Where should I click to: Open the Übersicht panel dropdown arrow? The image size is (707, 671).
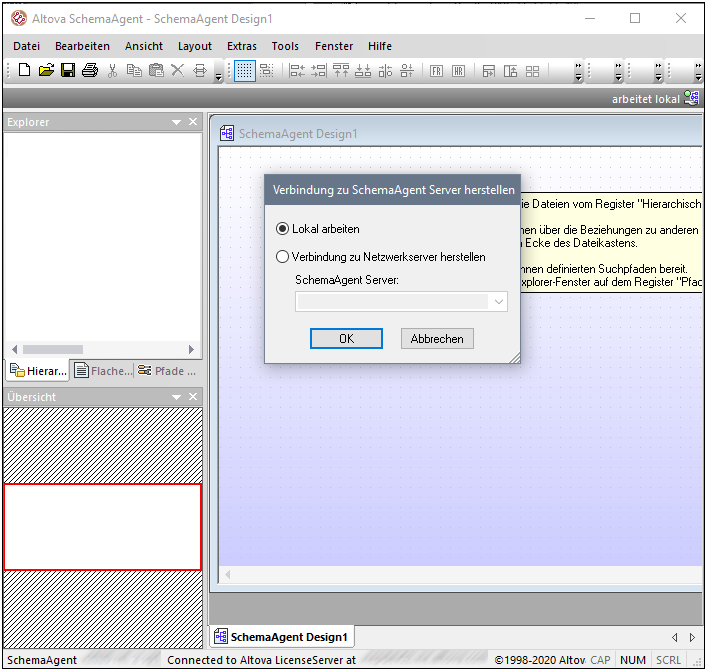point(176,397)
